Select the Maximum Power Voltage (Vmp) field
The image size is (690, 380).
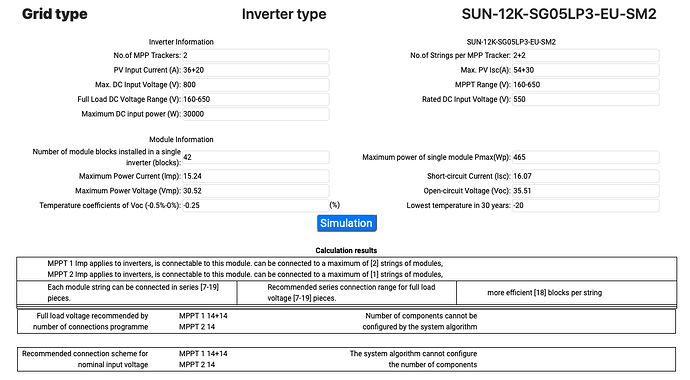pos(256,191)
